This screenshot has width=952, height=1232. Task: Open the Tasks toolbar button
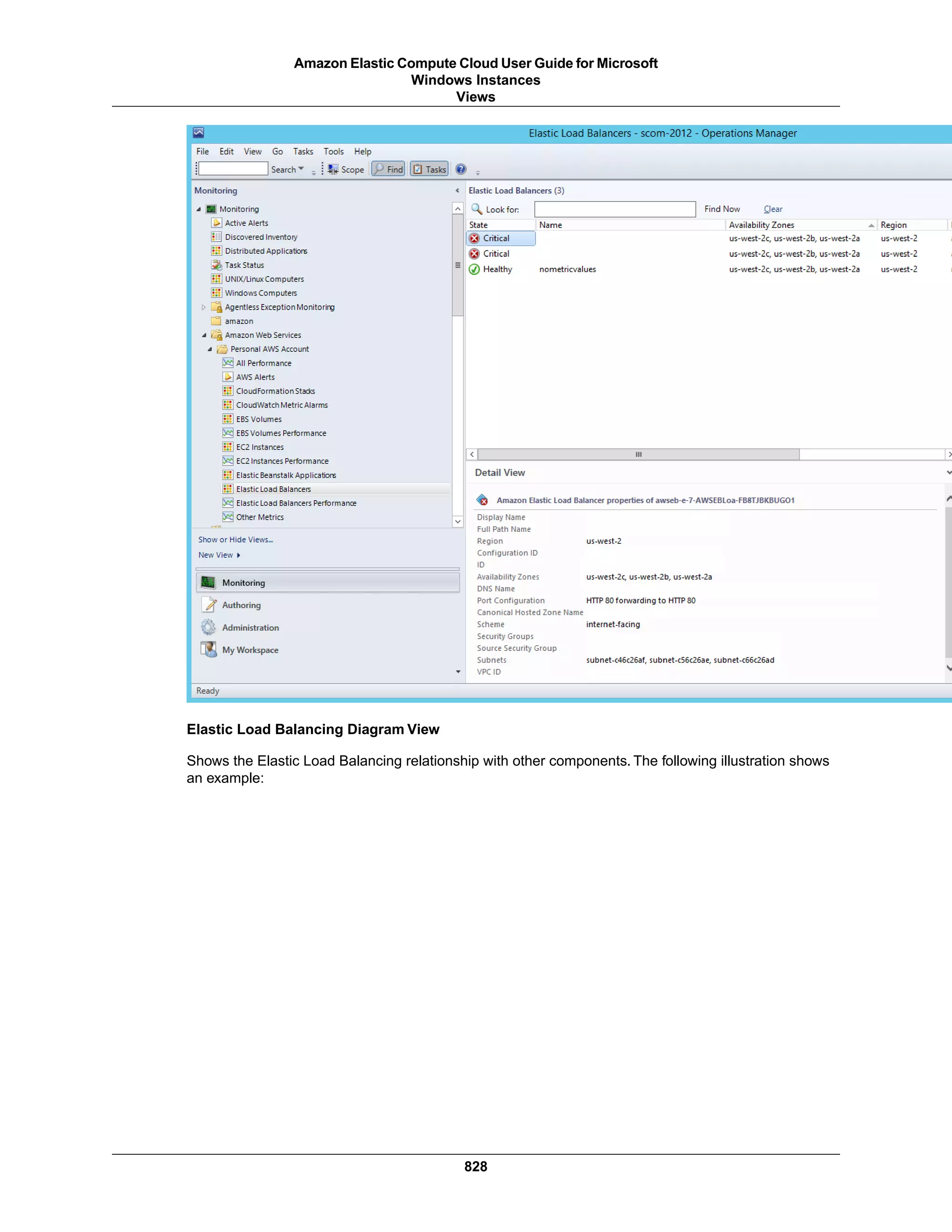[429, 169]
